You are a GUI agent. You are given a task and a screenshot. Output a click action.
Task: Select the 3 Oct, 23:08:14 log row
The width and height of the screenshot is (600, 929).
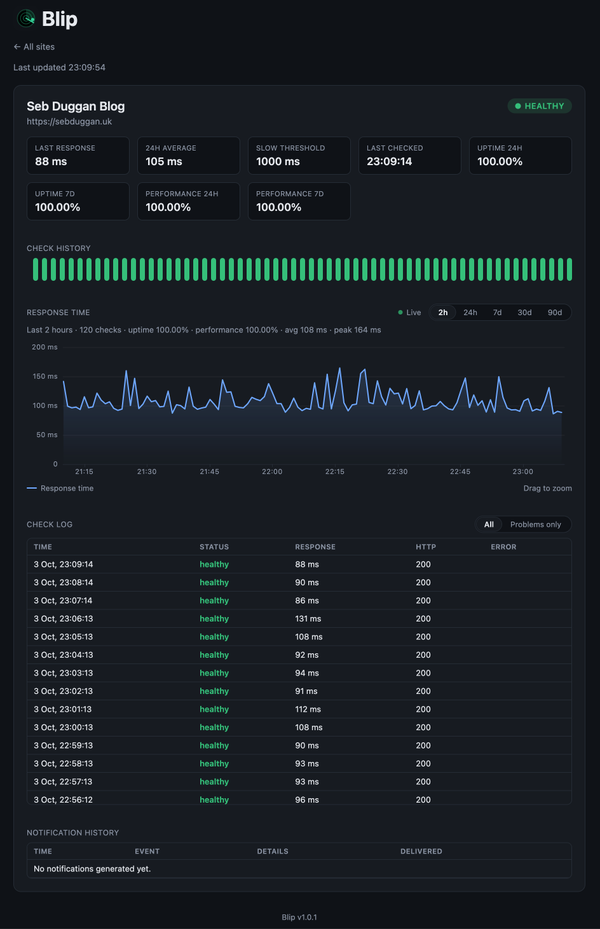[x=299, y=582]
